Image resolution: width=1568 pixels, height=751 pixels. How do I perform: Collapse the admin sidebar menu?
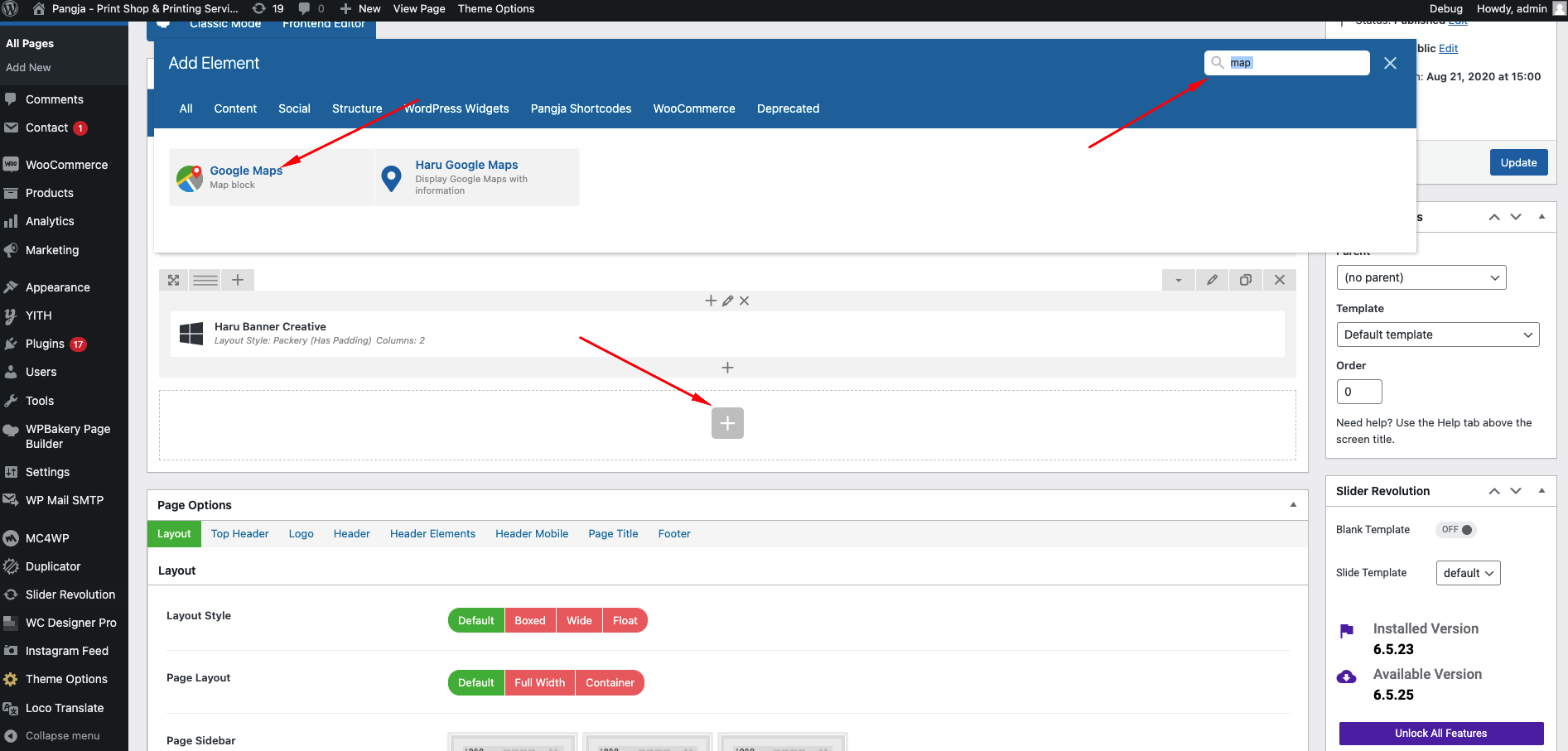(x=64, y=735)
